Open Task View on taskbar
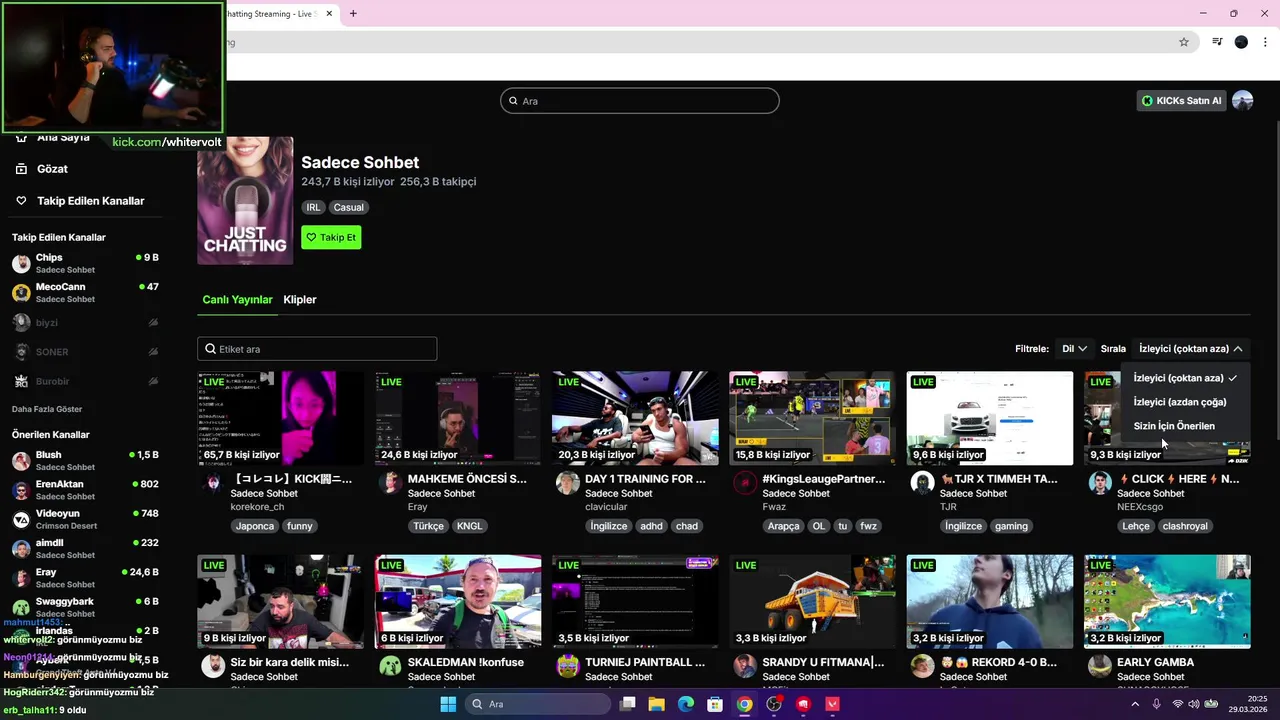This screenshot has width=1280, height=720. (x=628, y=704)
